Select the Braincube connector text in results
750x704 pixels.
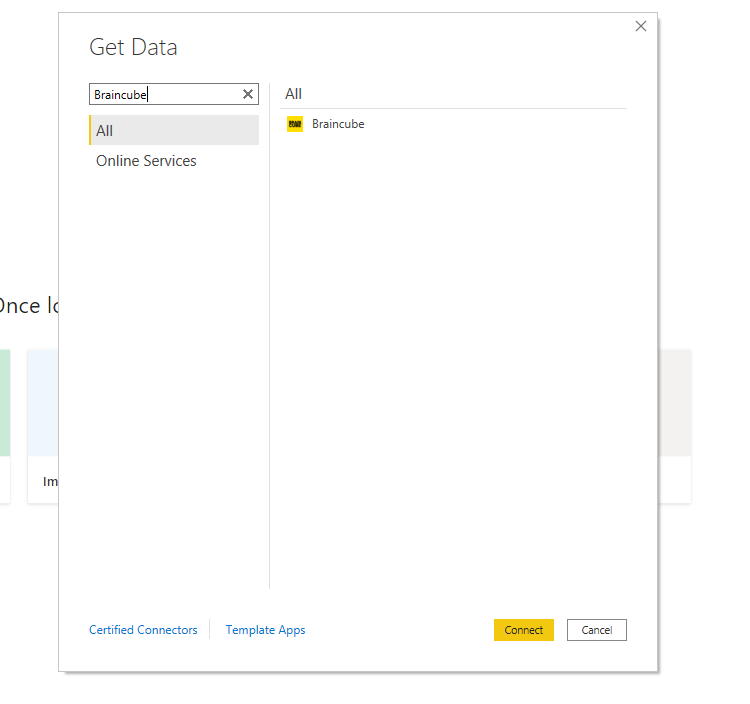(x=338, y=124)
